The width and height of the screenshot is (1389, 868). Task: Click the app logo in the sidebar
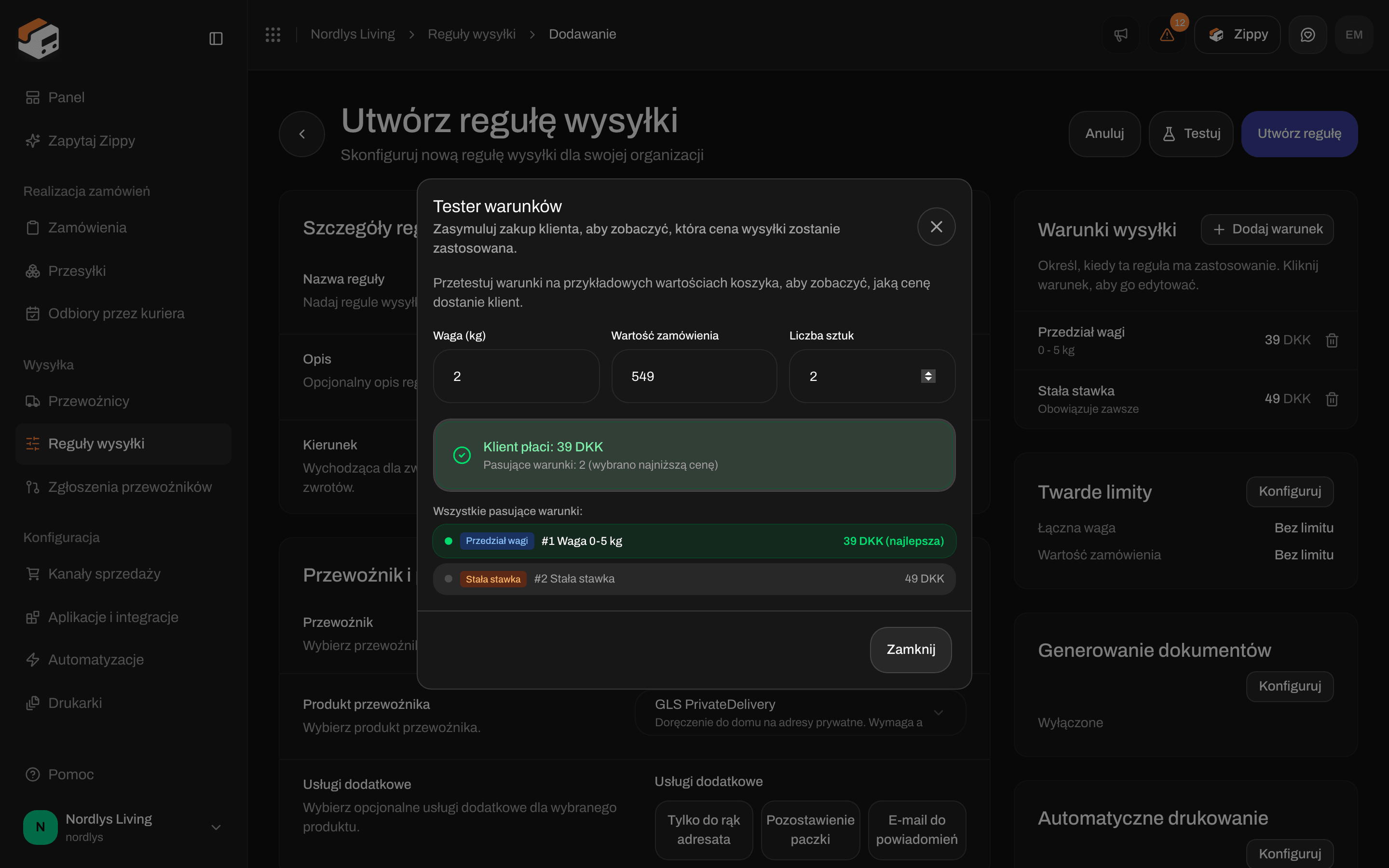tap(39, 38)
